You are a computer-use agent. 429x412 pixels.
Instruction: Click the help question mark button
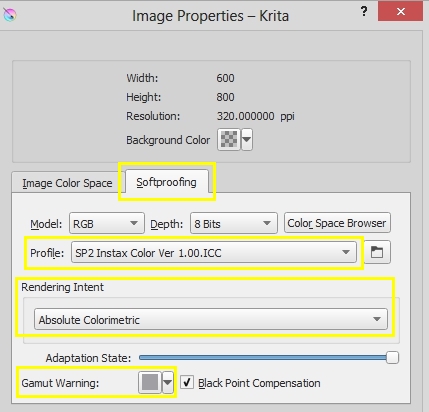coord(364,12)
